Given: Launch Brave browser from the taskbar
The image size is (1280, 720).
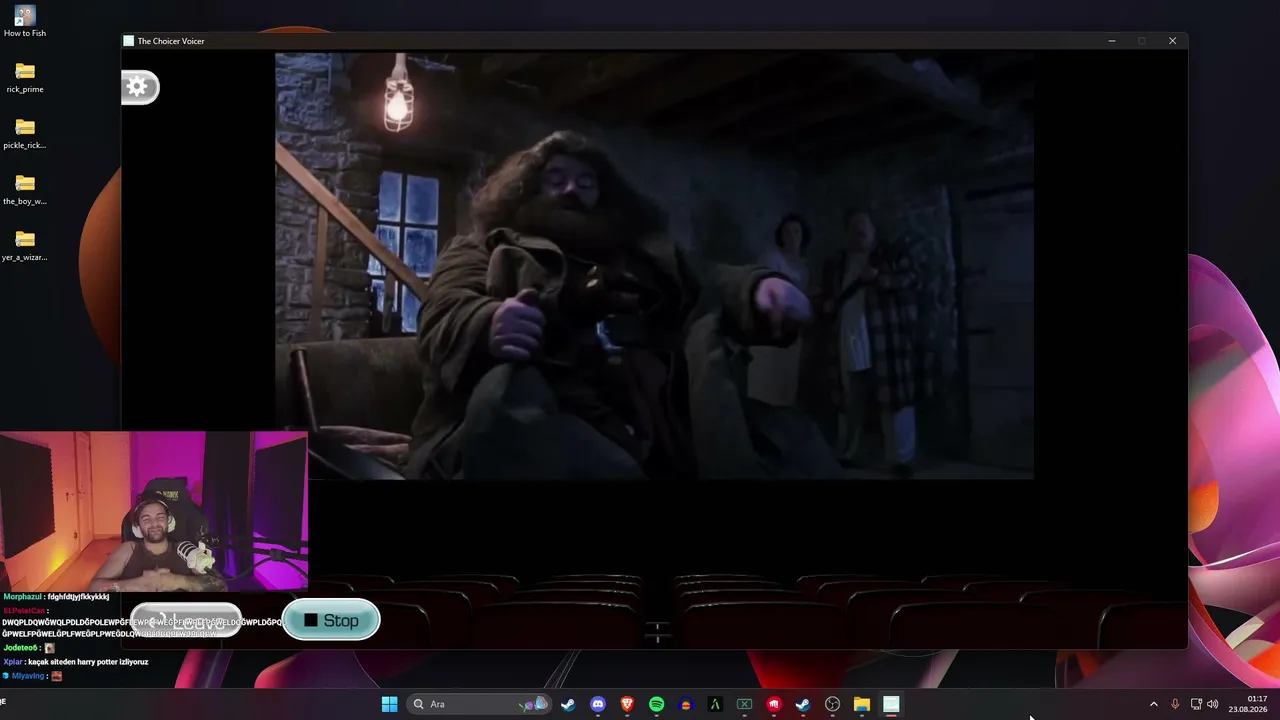Looking at the screenshot, I should click(627, 704).
